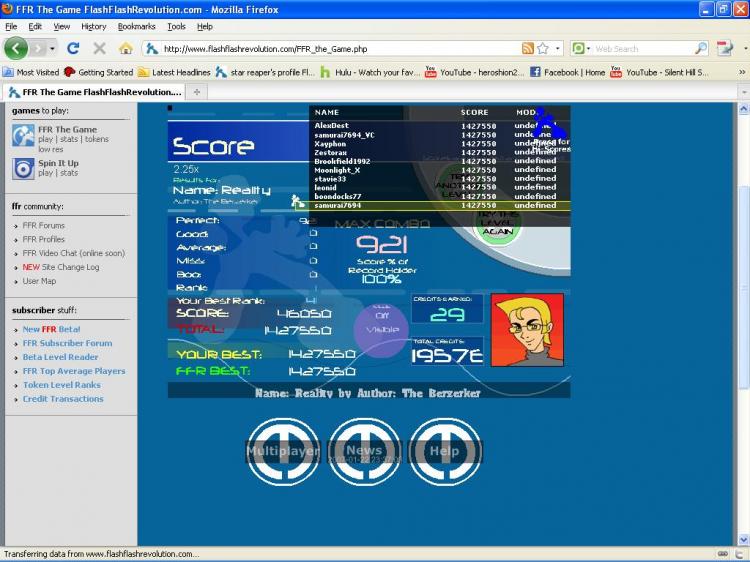Viewport: 750px width, 562px height.
Task: Click the vertical page scrollbar
Action: 743,287
